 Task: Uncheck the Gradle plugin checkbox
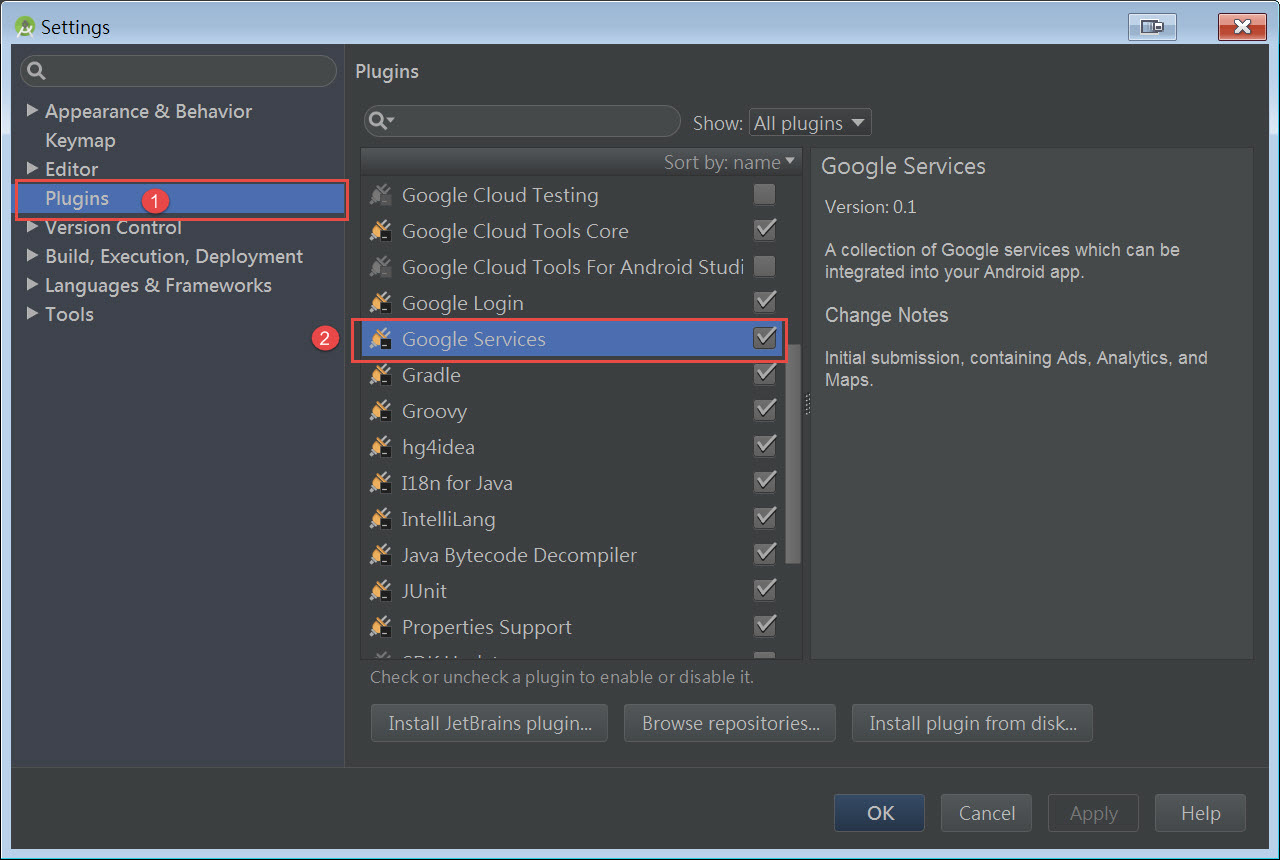tap(764, 374)
